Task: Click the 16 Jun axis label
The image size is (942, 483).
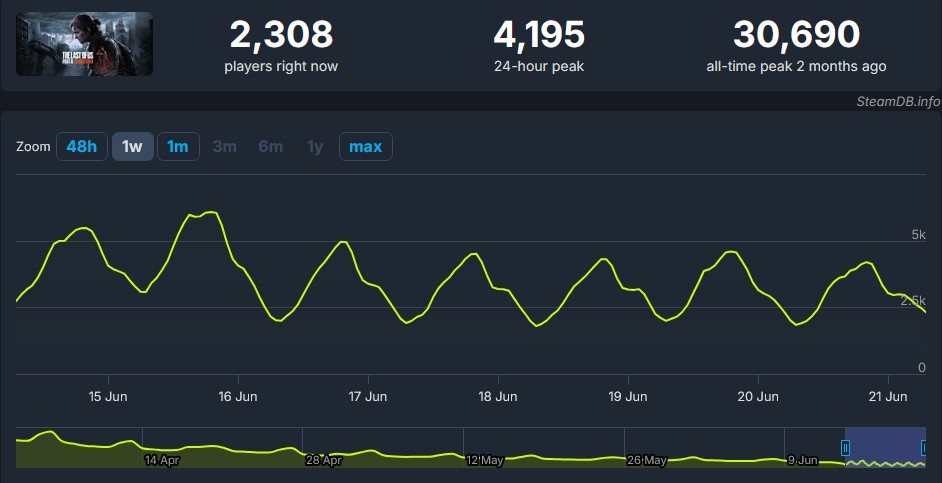Action: click(x=238, y=396)
